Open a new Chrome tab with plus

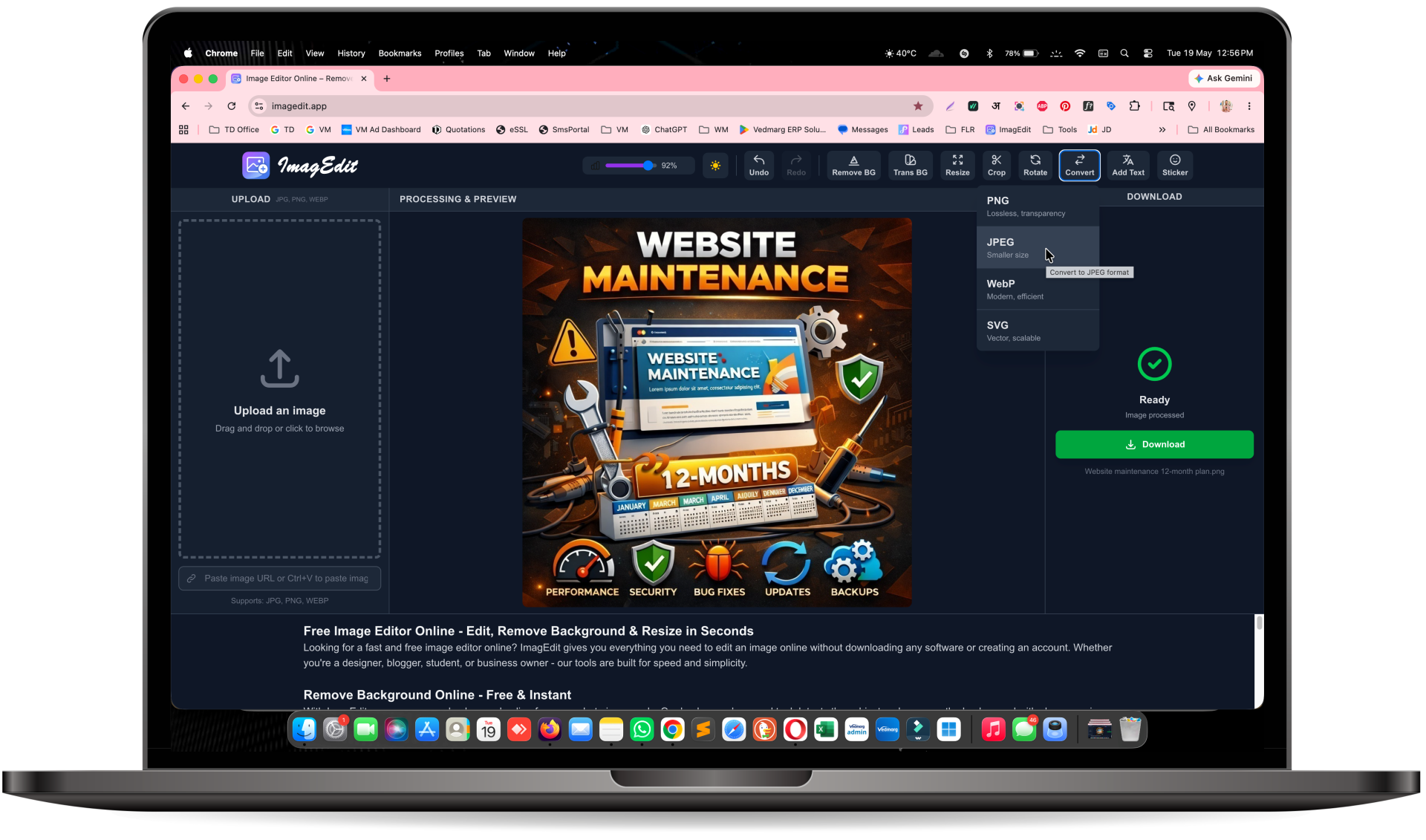(x=387, y=79)
